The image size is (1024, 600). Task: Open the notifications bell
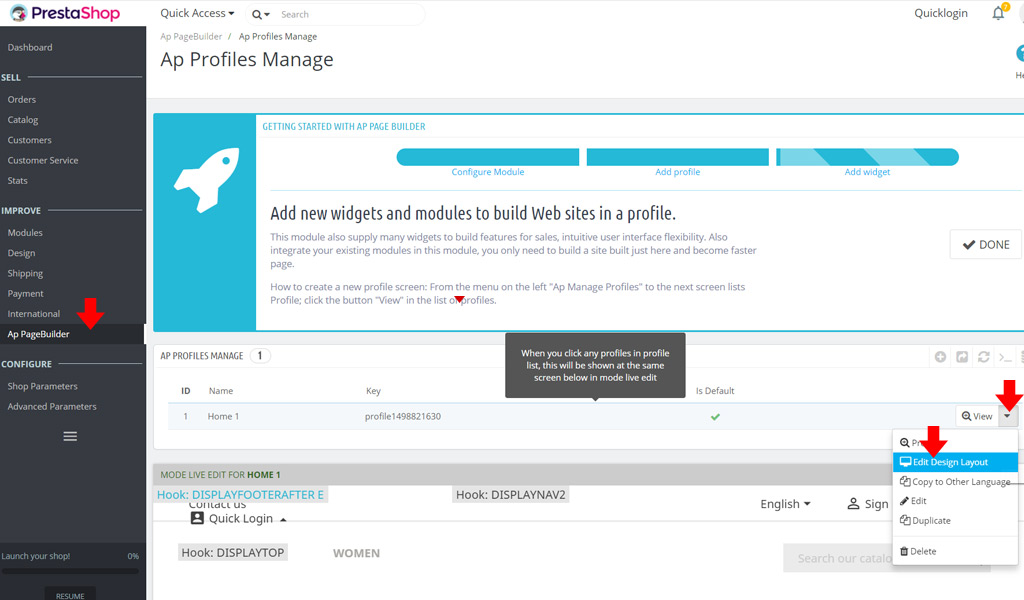tap(999, 13)
